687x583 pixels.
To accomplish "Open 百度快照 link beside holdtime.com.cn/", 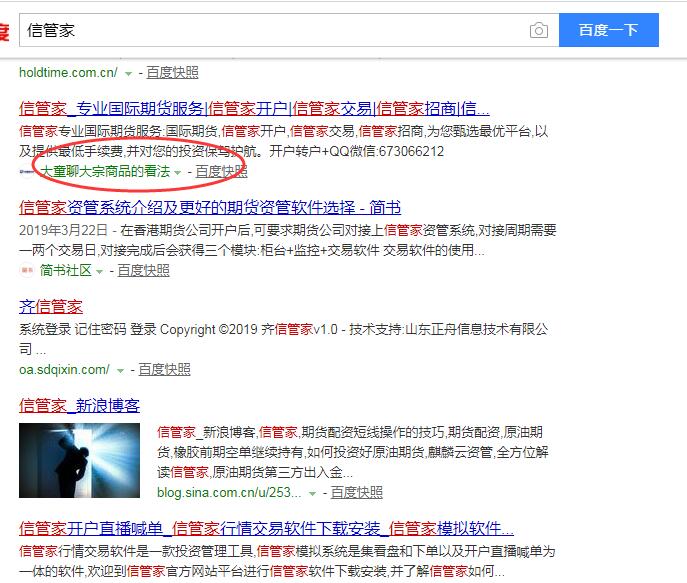I will tap(172, 73).
